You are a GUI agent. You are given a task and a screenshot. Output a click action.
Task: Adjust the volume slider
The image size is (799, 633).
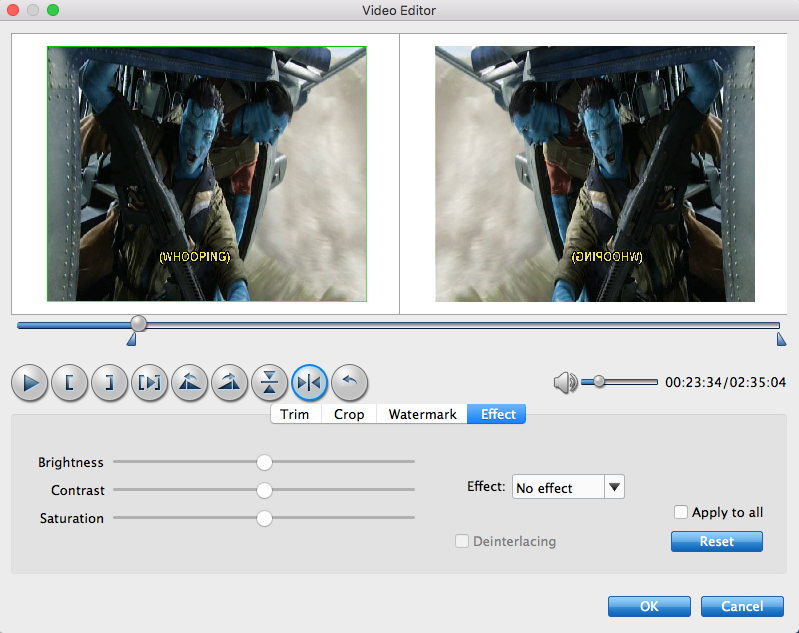(619, 382)
